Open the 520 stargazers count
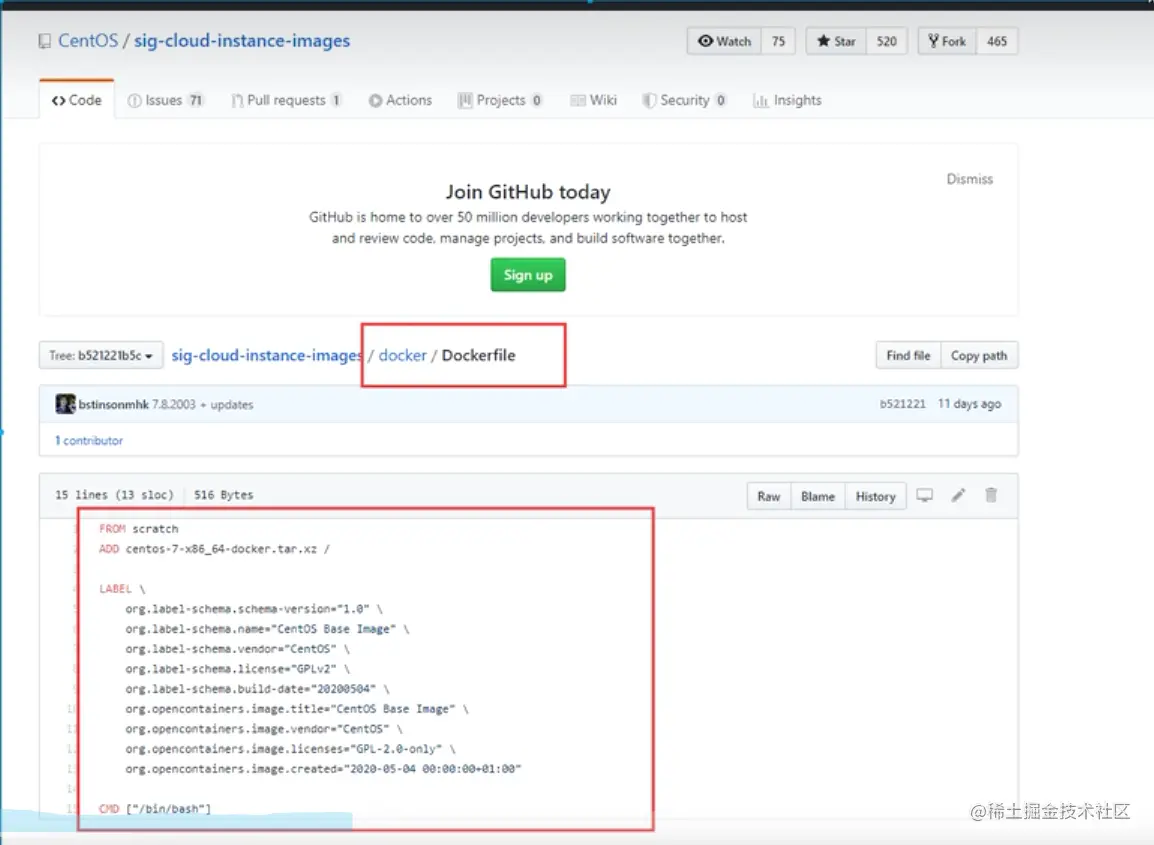Viewport: 1154px width, 845px height. click(886, 41)
